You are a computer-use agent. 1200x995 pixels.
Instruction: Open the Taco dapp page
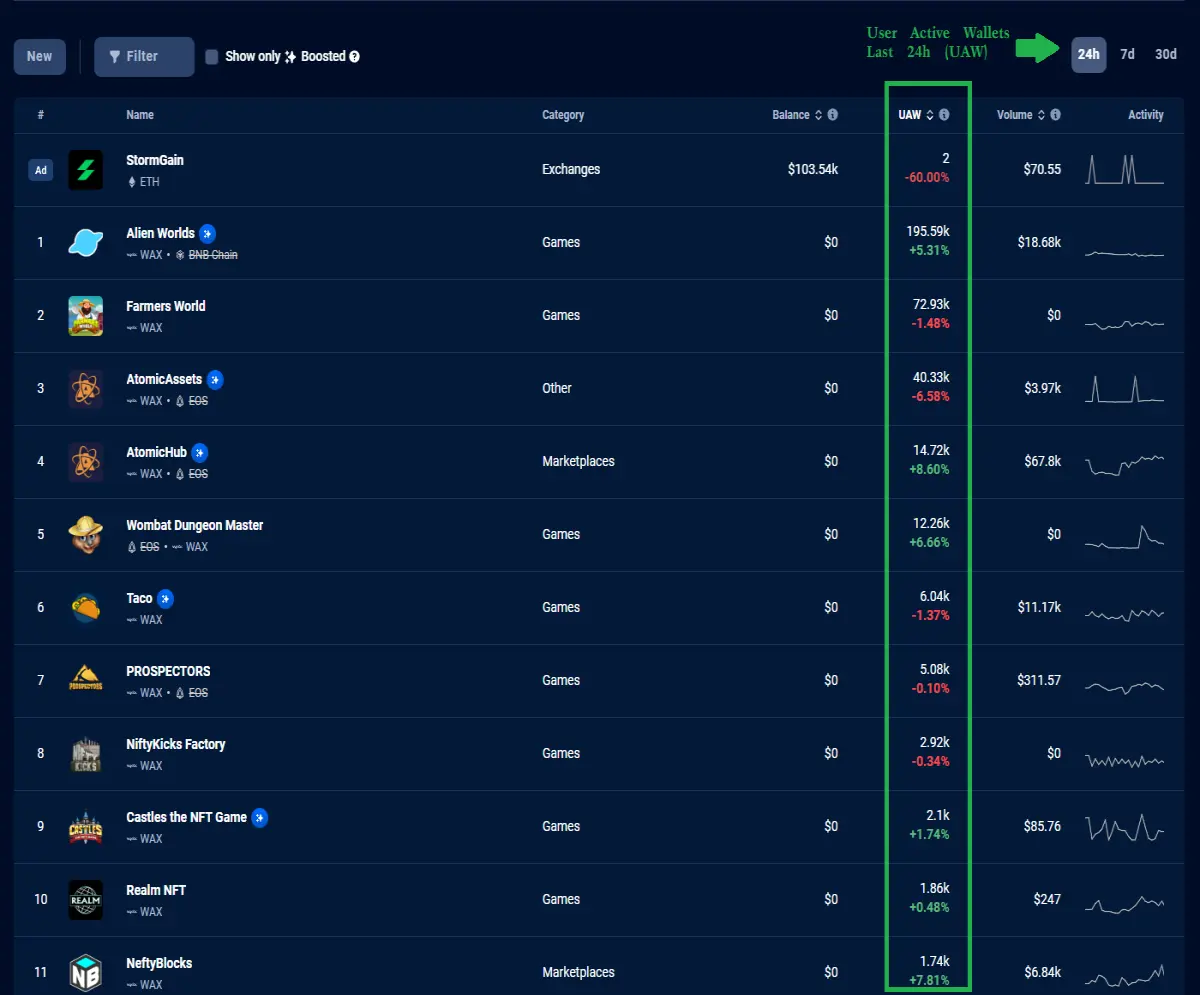[x=140, y=598]
